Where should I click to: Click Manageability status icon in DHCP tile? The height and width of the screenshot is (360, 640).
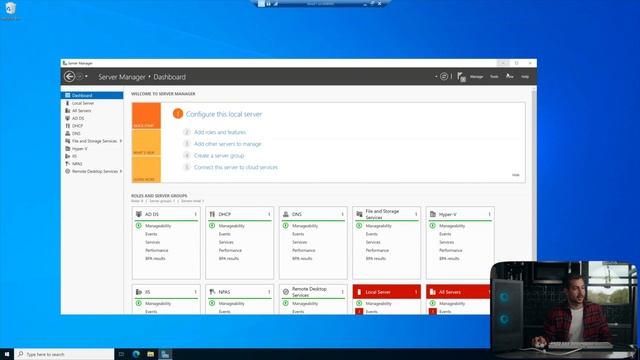point(212,226)
